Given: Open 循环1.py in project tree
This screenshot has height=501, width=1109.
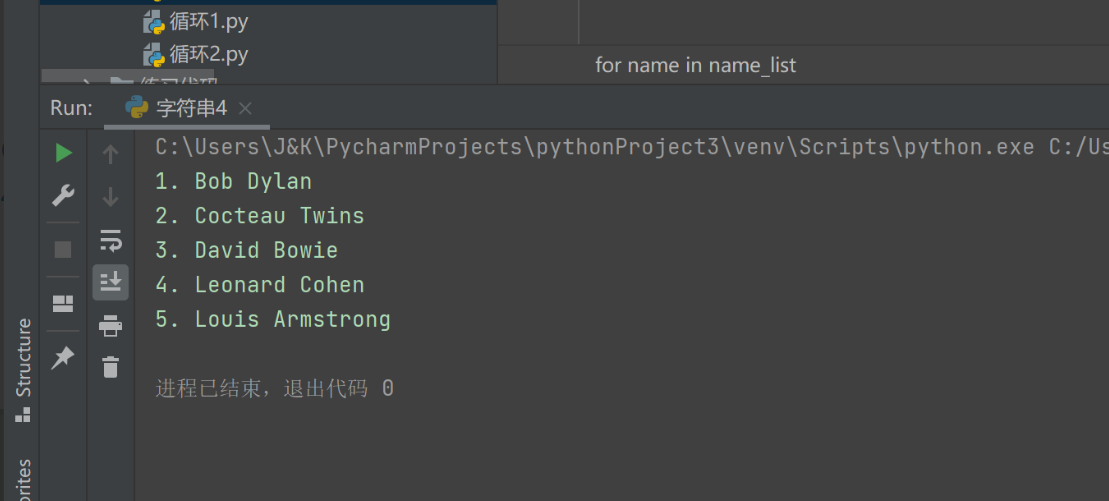Looking at the screenshot, I should (208, 22).
